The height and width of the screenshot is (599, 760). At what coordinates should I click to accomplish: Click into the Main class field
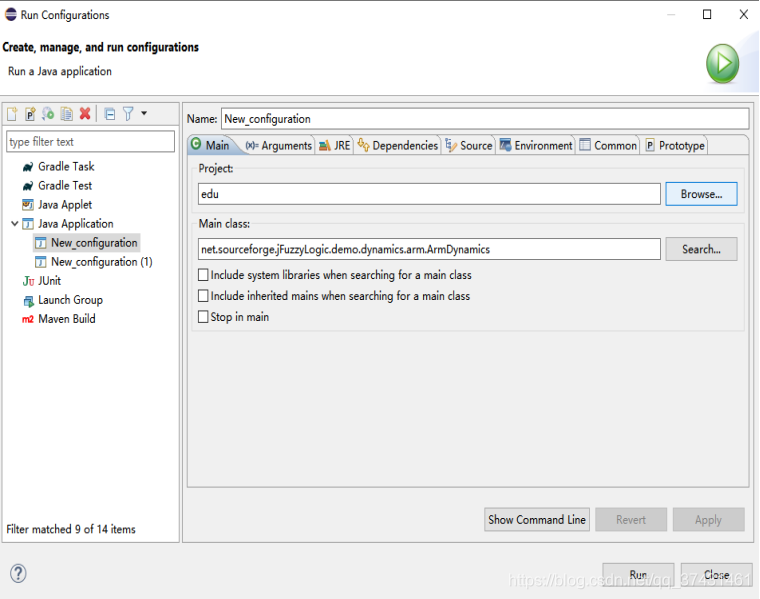tap(429, 249)
